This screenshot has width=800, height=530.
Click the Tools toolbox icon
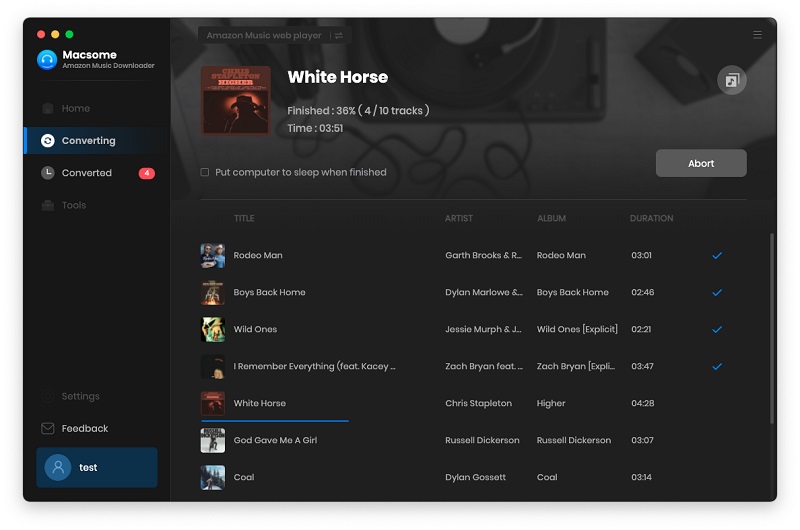coord(47,205)
